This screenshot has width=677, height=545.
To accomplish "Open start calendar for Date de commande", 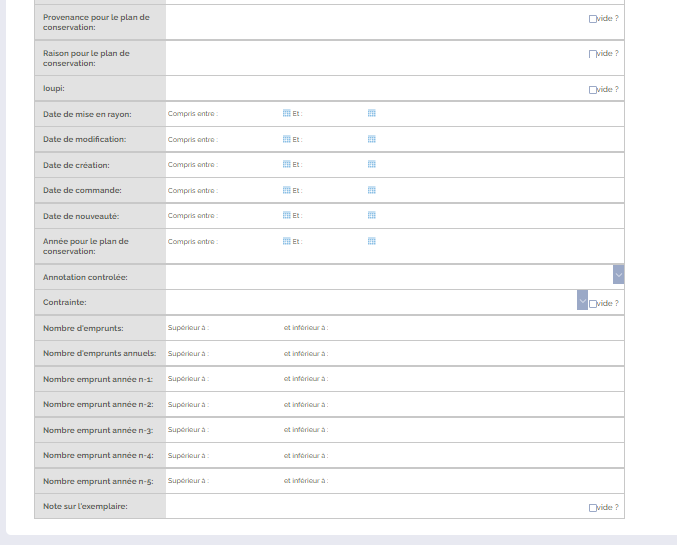I will 287,190.
